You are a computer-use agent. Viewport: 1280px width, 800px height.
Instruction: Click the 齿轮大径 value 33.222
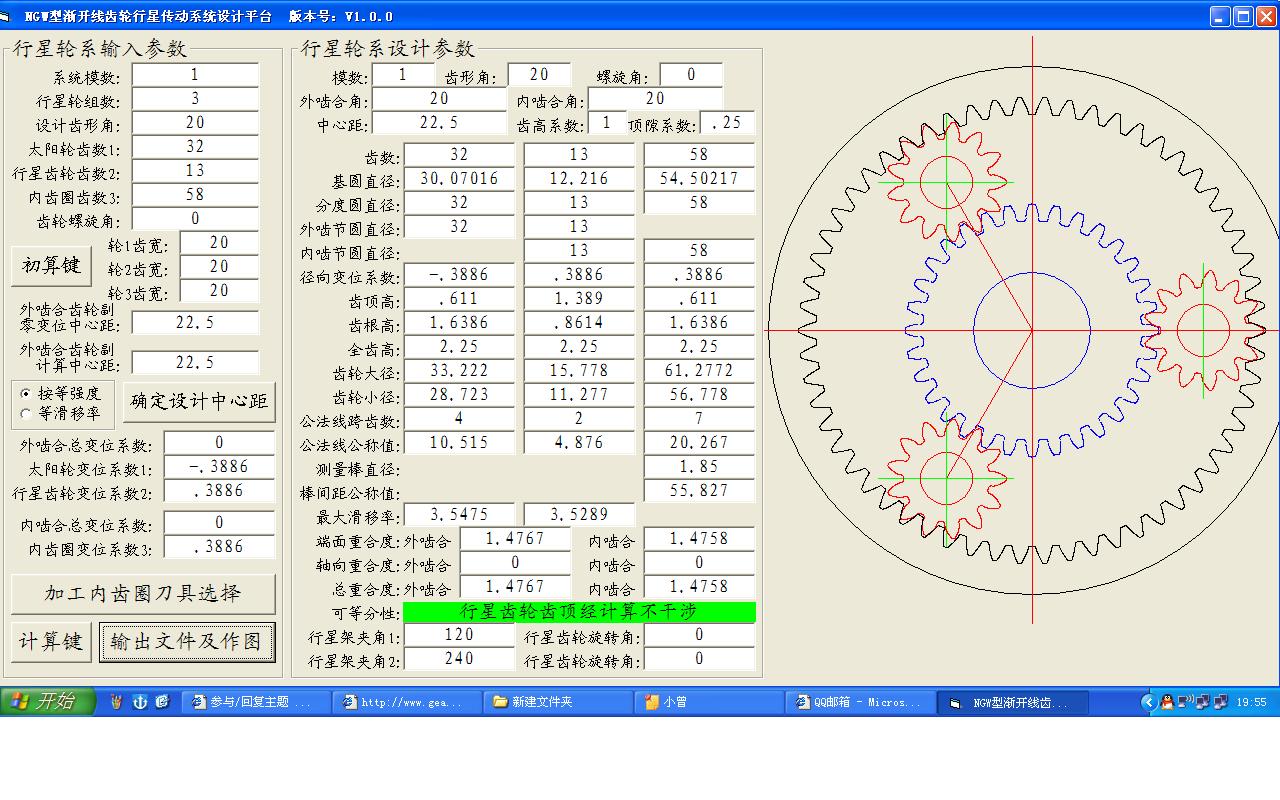click(x=459, y=370)
